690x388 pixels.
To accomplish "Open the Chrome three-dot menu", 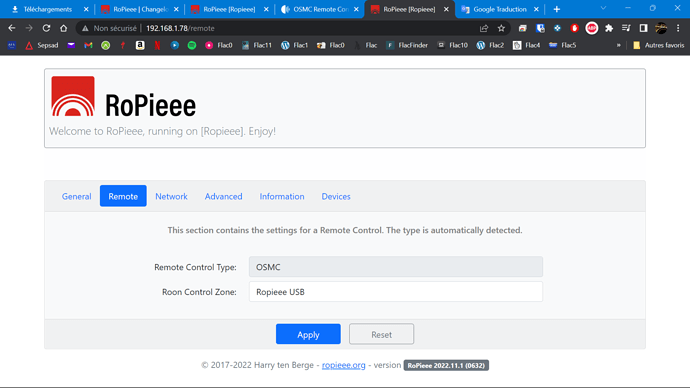I will pyautogui.click(x=678, y=28).
